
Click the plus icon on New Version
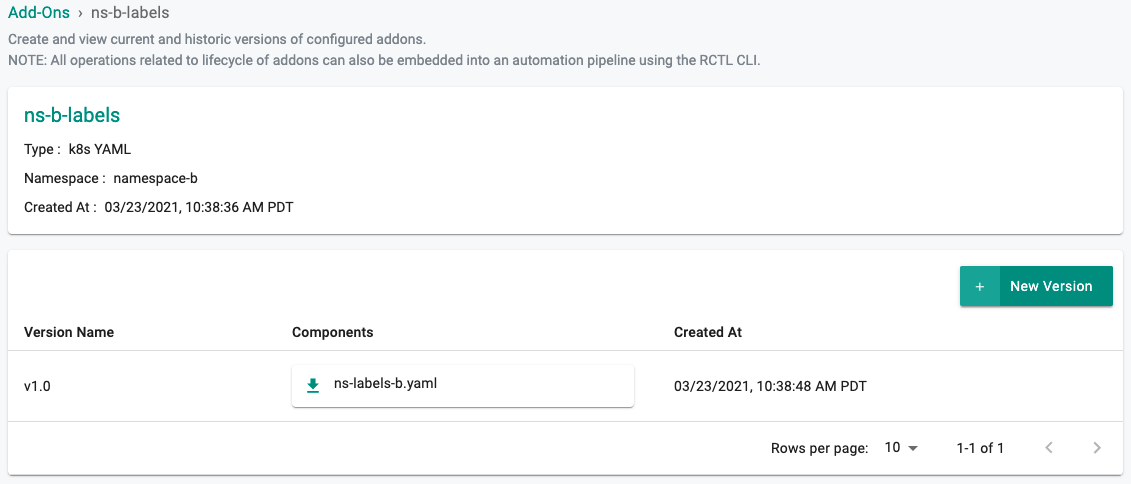point(980,286)
